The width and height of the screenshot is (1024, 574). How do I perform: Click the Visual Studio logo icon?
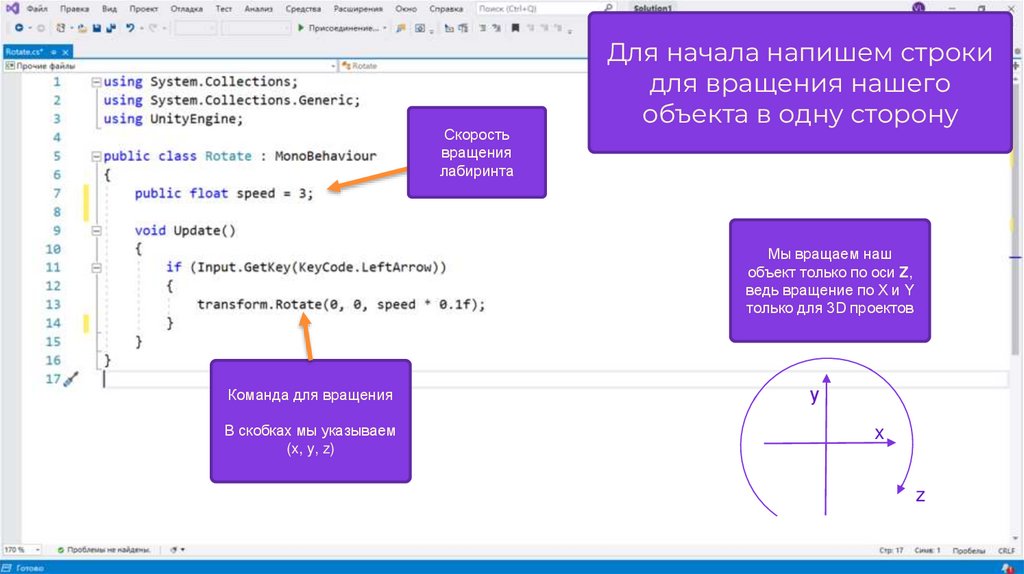coord(12,8)
